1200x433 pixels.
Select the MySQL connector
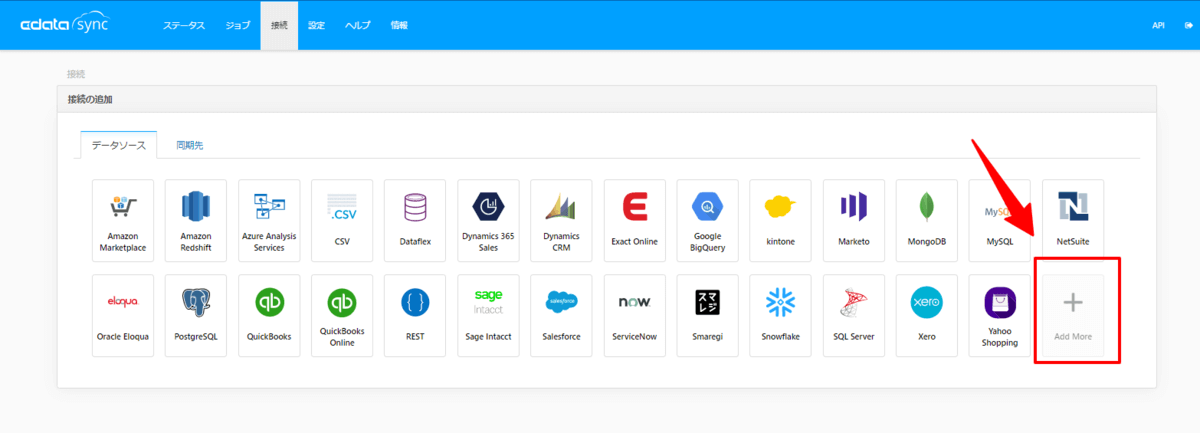(x=1000, y=220)
